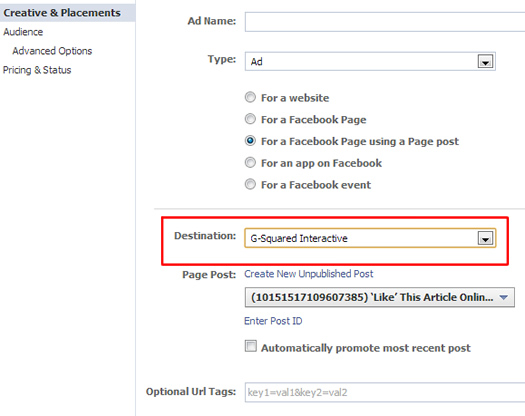Enable Automatically promote most recent post
The image size is (525, 416).
pos(251,346)
